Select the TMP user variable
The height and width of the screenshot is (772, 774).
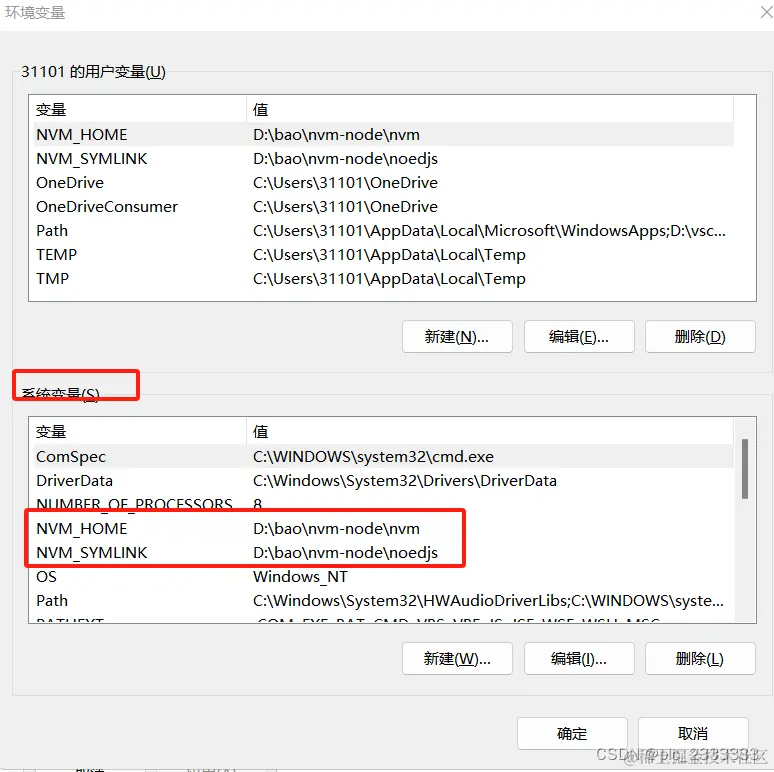pos(384,278)
